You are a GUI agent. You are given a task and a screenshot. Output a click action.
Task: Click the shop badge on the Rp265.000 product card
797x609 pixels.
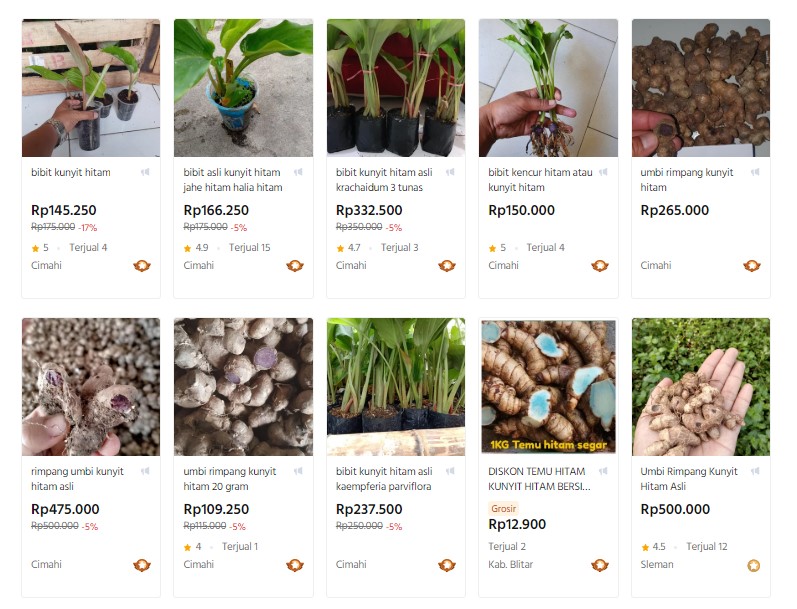751,266
